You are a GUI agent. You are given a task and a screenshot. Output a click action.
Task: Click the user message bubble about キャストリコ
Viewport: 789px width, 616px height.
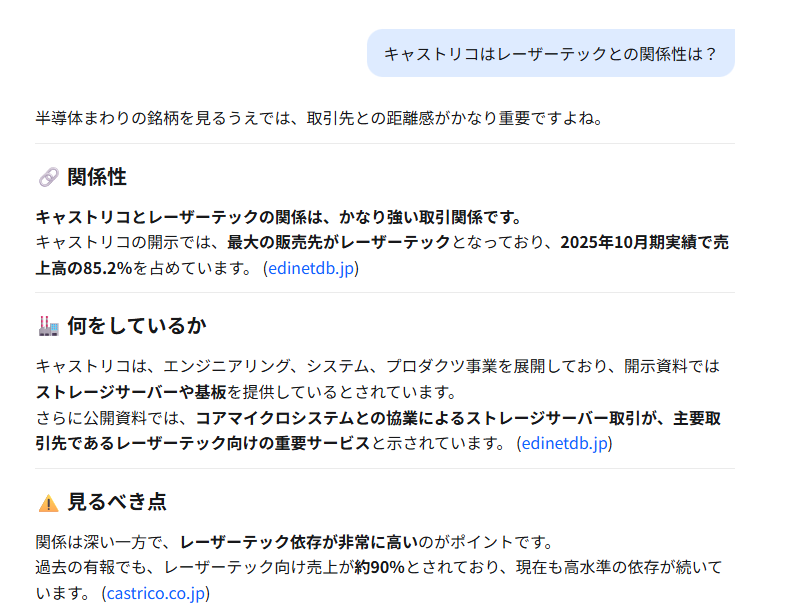pos(550,53)
